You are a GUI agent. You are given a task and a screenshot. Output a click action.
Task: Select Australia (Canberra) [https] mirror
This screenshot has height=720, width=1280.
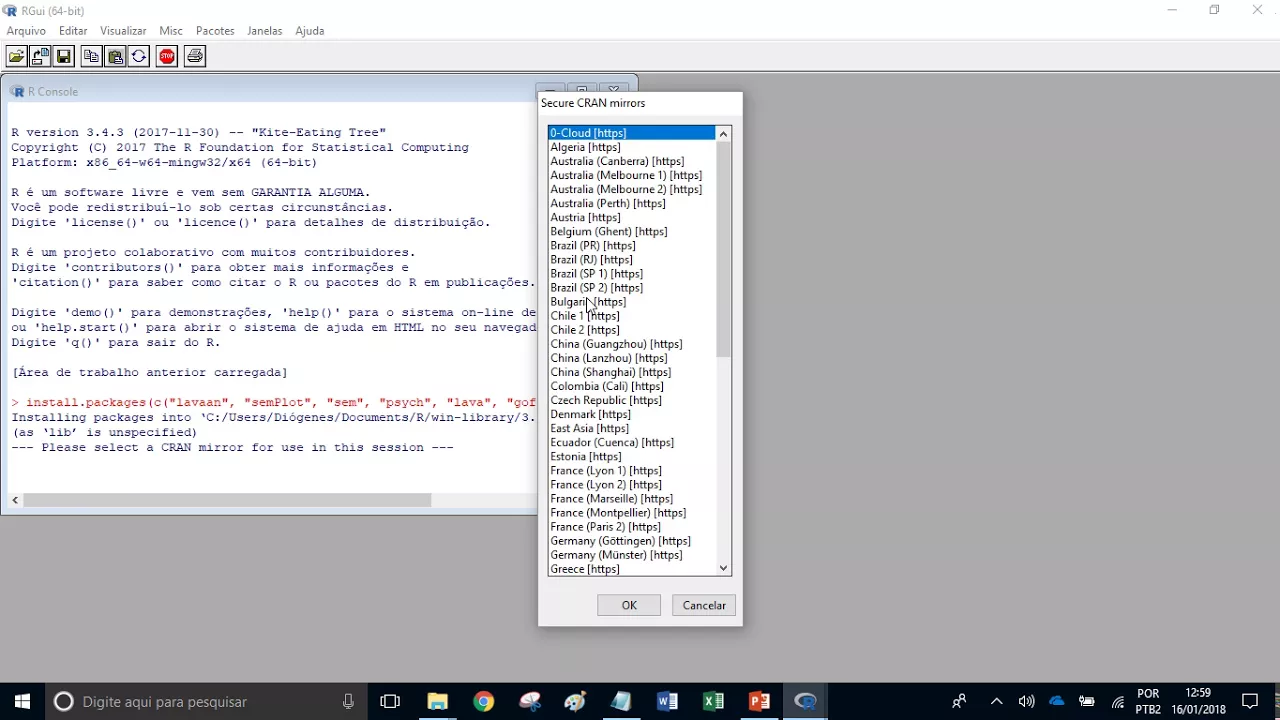coord(631,161)
